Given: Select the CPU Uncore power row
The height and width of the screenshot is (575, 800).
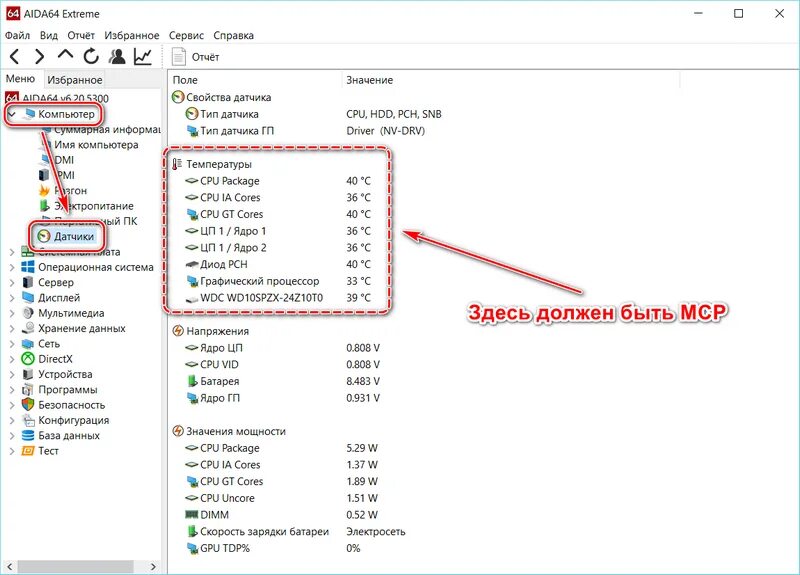Looking at the screenshot, I should click(x=281, y=498).
